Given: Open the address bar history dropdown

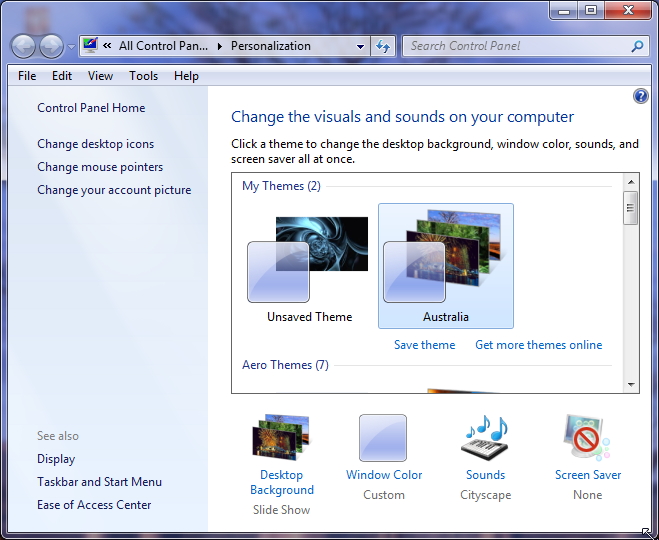Looking at the screenshot, I should click(x=360, y=46).
